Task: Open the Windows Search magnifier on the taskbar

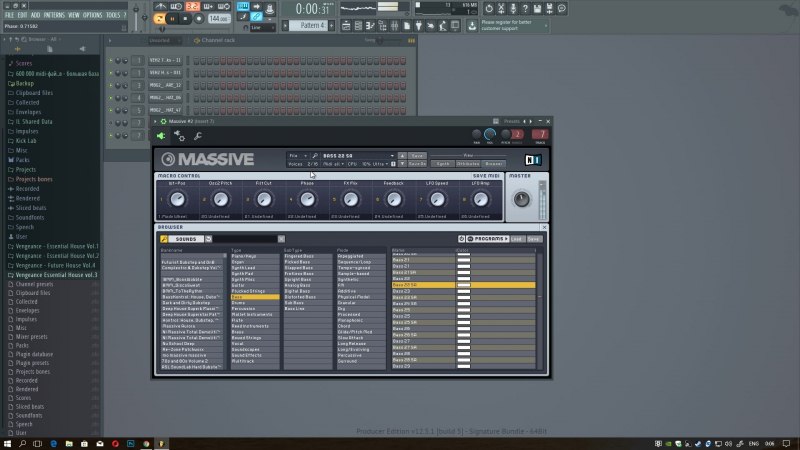Action: [22, 444]
